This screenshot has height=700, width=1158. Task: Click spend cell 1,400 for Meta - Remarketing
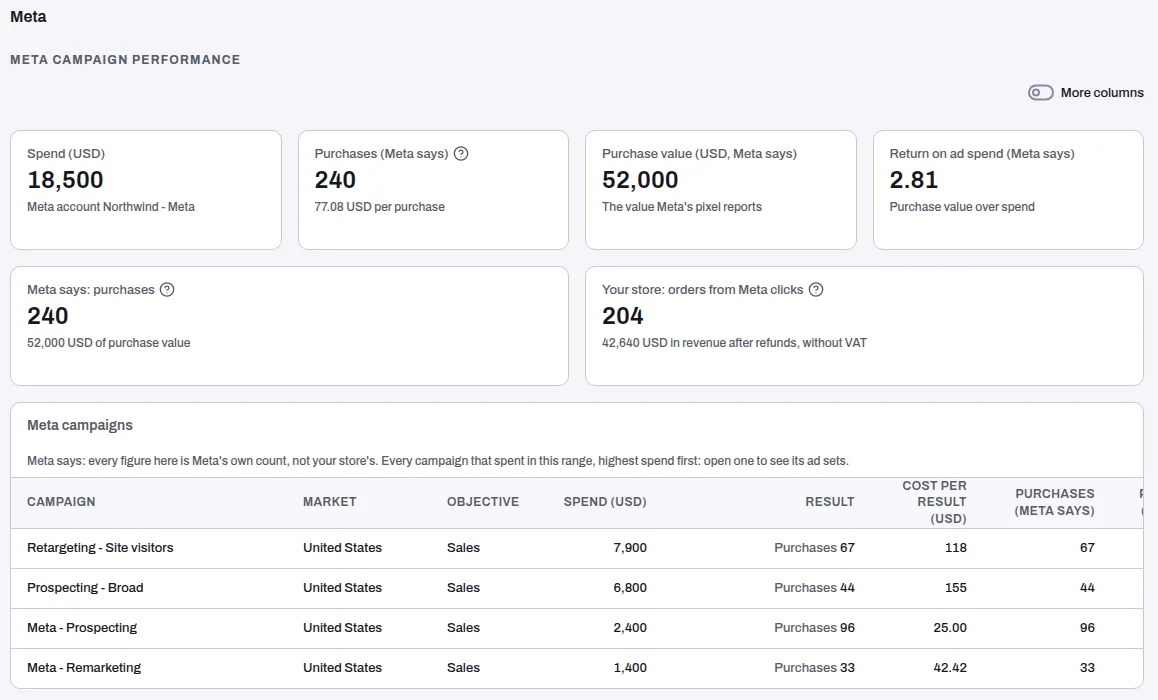[630, 668]
